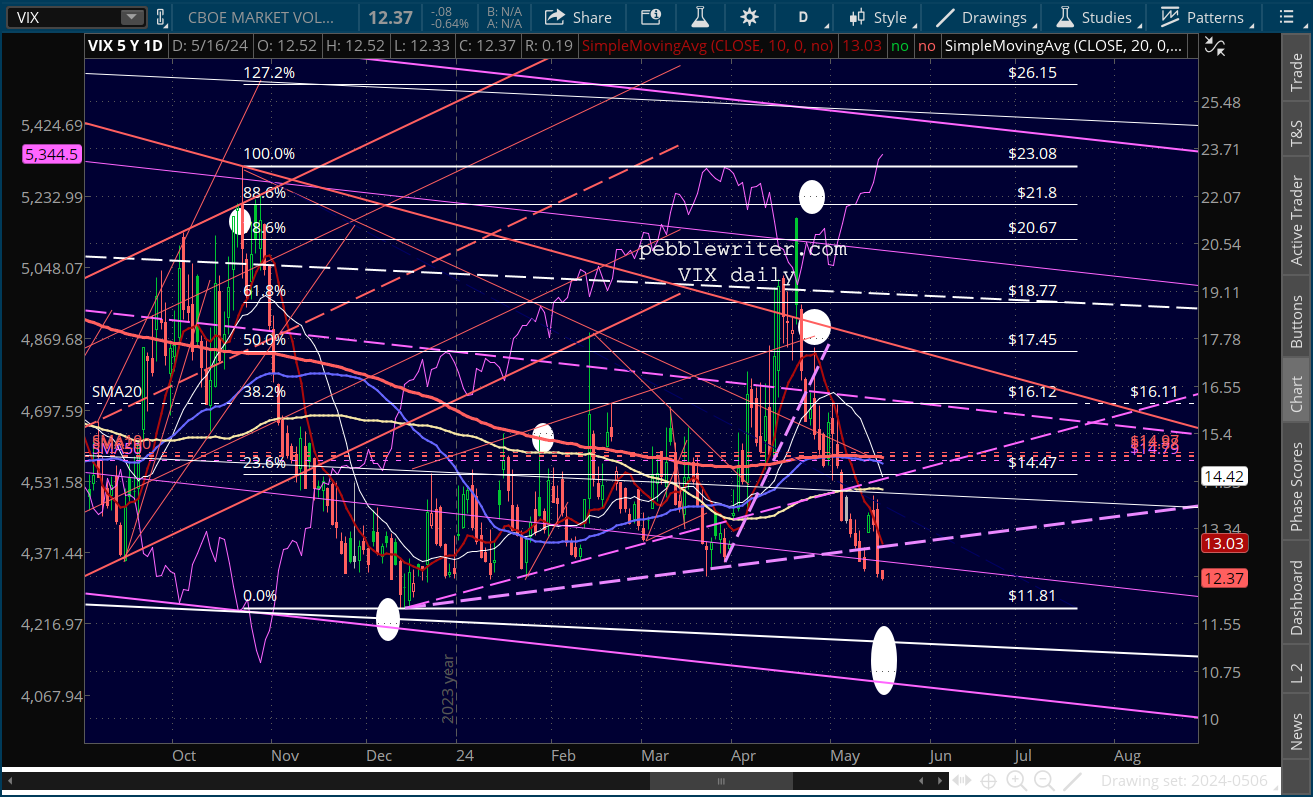1313x797 pixels.
Task: Open the Dashboard side tab
Action: (1296, 596)
